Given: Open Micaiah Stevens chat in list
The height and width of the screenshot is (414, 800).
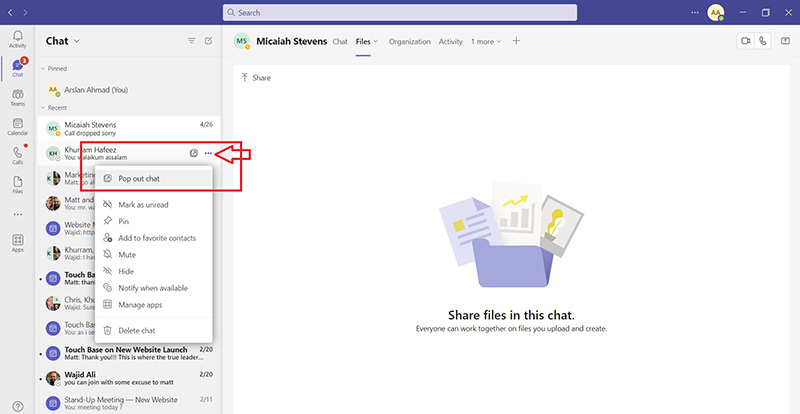Looking at the screenshot, I should (129, 129).
